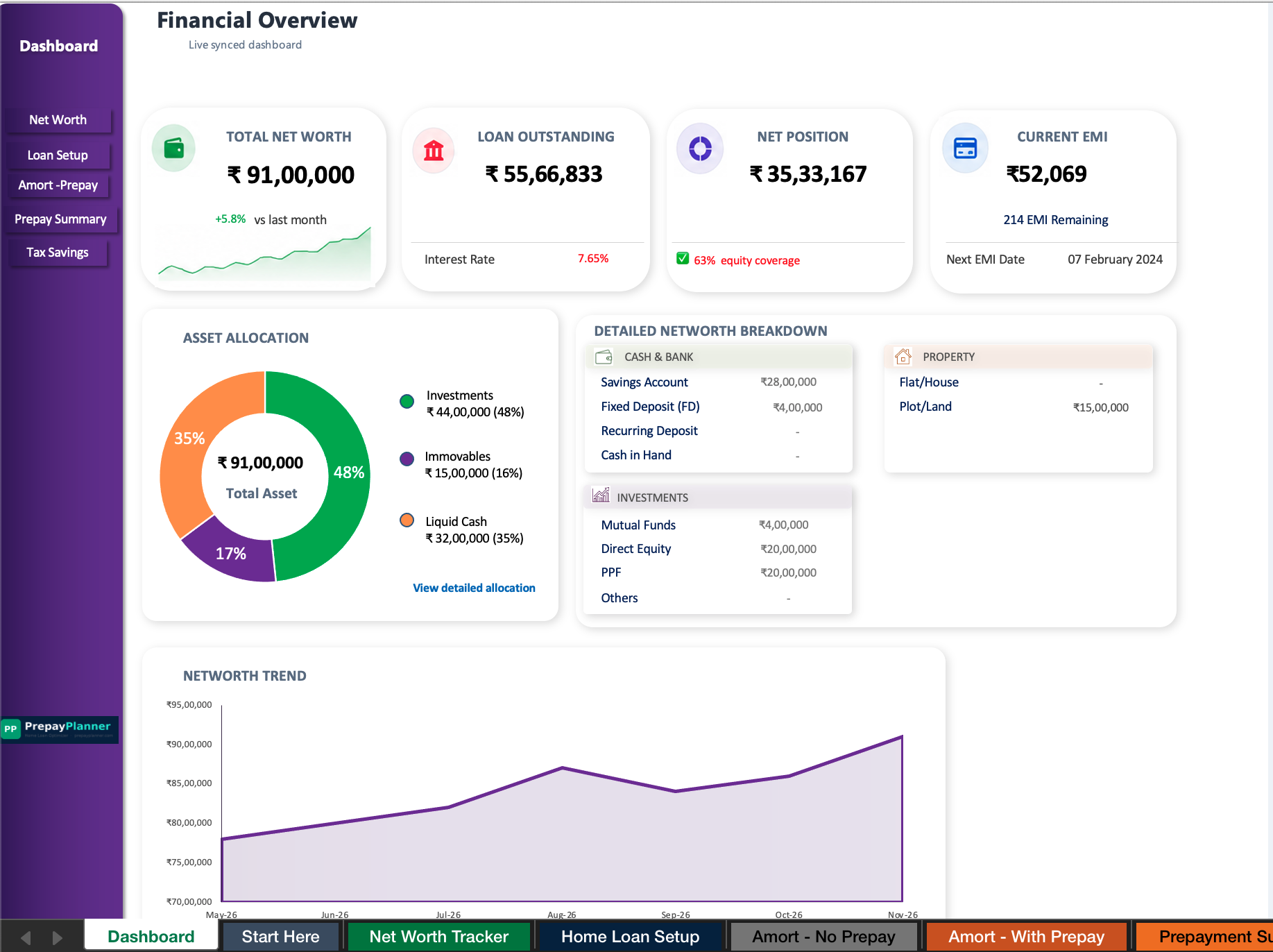1273x952 pixels.
Task: Click the net worth sparkline chart
Action: (264, 254)
